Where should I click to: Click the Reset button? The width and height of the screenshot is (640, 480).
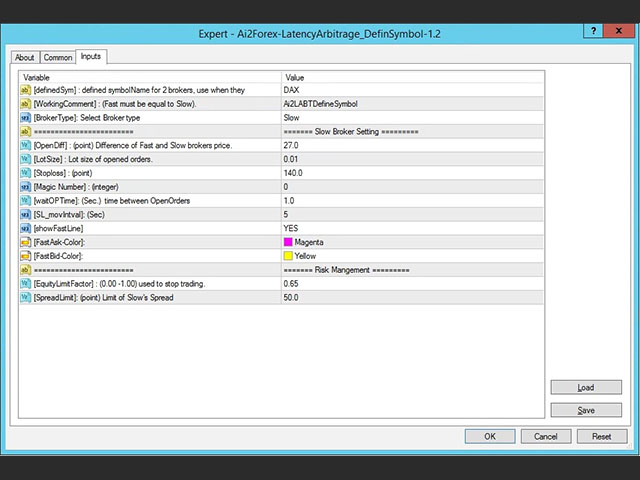point(602,436)
